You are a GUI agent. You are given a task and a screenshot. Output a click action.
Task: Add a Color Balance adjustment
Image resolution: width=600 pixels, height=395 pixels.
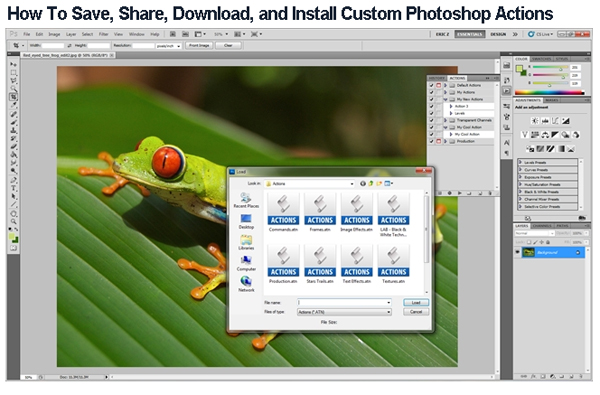[x=545, y=135]
